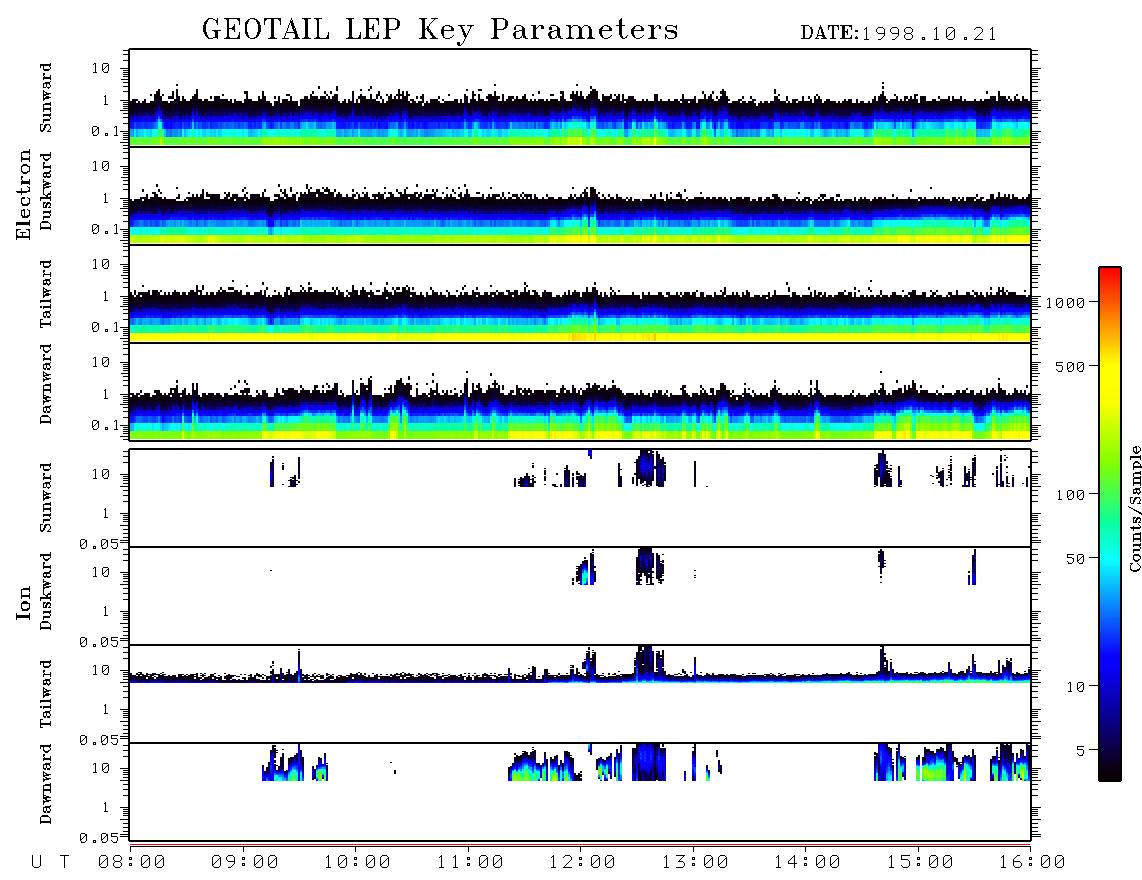The height and width of the screenshot is (880, 1142).
Task: Click the colorbar tick value 50
Action: point(1075,559)
